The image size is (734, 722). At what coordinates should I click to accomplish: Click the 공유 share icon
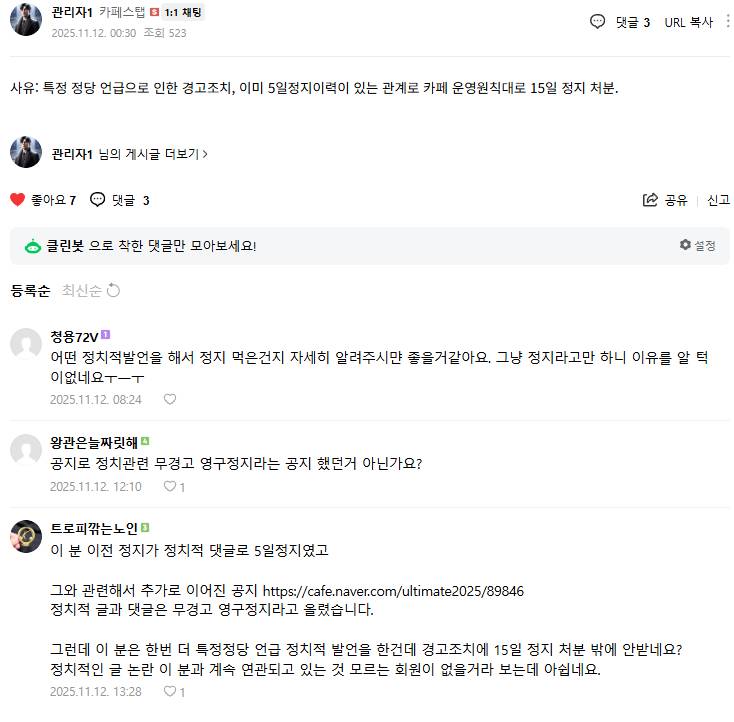point(651,200)
